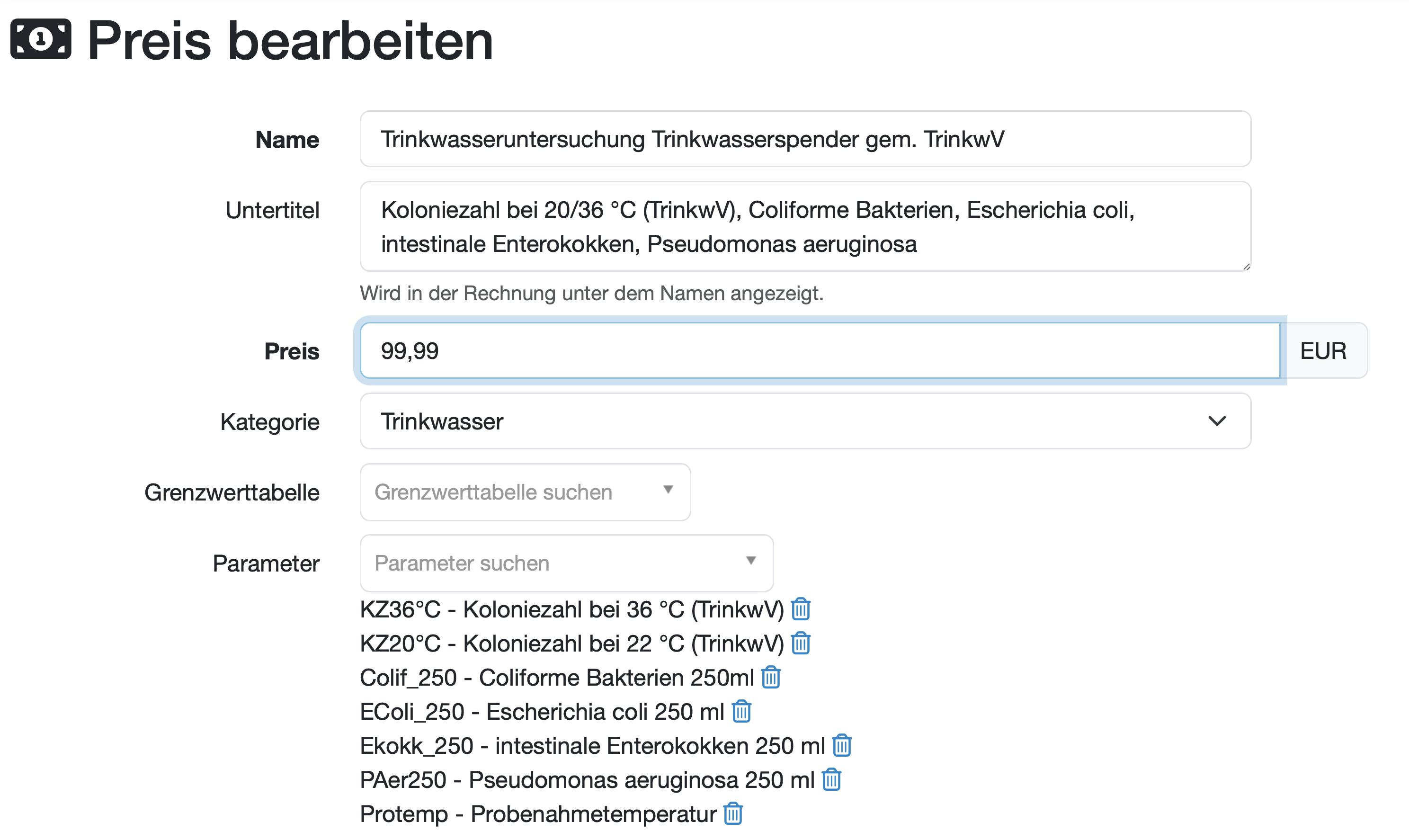
Task: Remove the PAer250 Pseudomonas aeruginosa parameter
Action: coord(831,779)
